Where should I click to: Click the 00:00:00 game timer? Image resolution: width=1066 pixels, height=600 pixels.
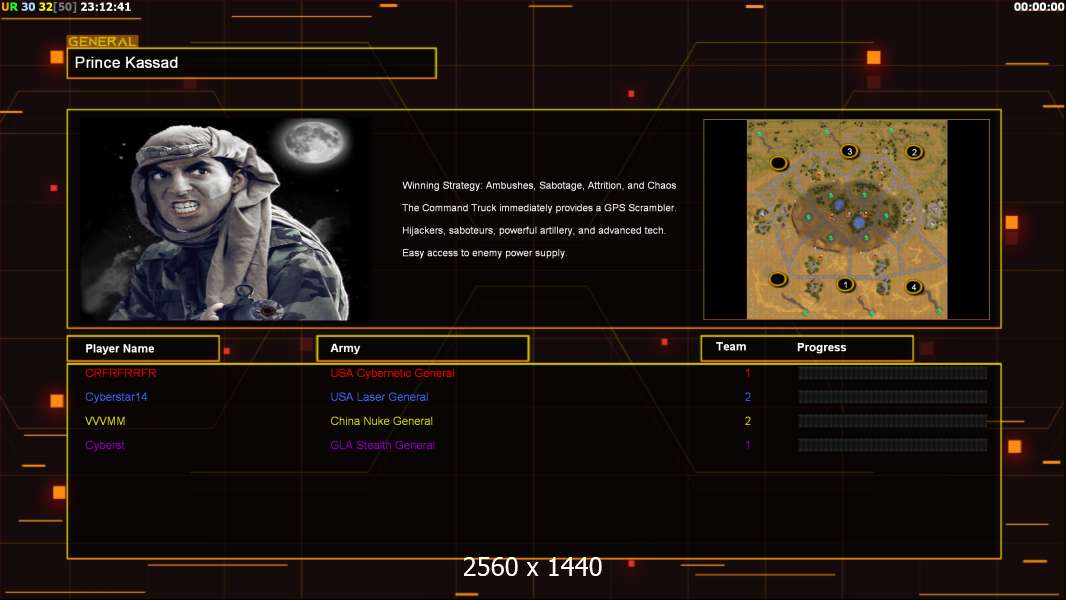(x=1039, y=7)
